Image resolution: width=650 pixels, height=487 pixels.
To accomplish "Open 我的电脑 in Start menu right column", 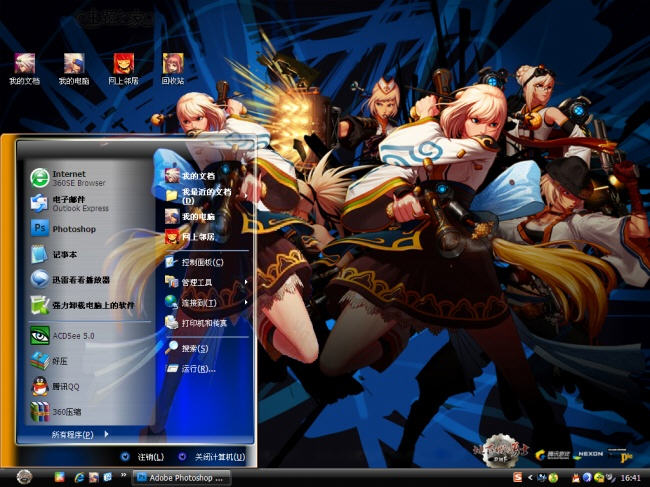I will [x=206, y=216].
